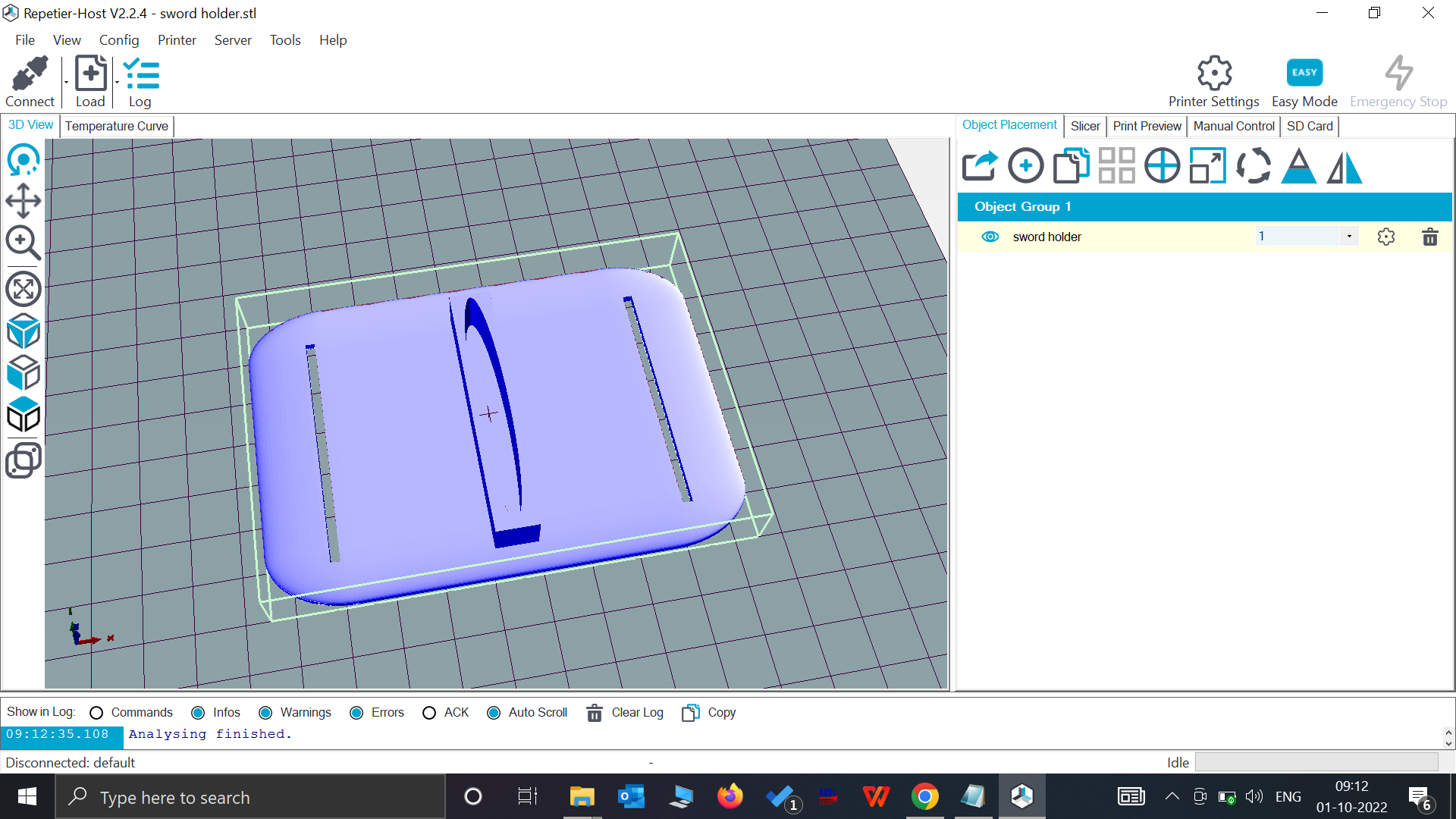This screenshot has width=1456, height=819.
Task: Open the rotate object tool
Action: coord(1252,165)
